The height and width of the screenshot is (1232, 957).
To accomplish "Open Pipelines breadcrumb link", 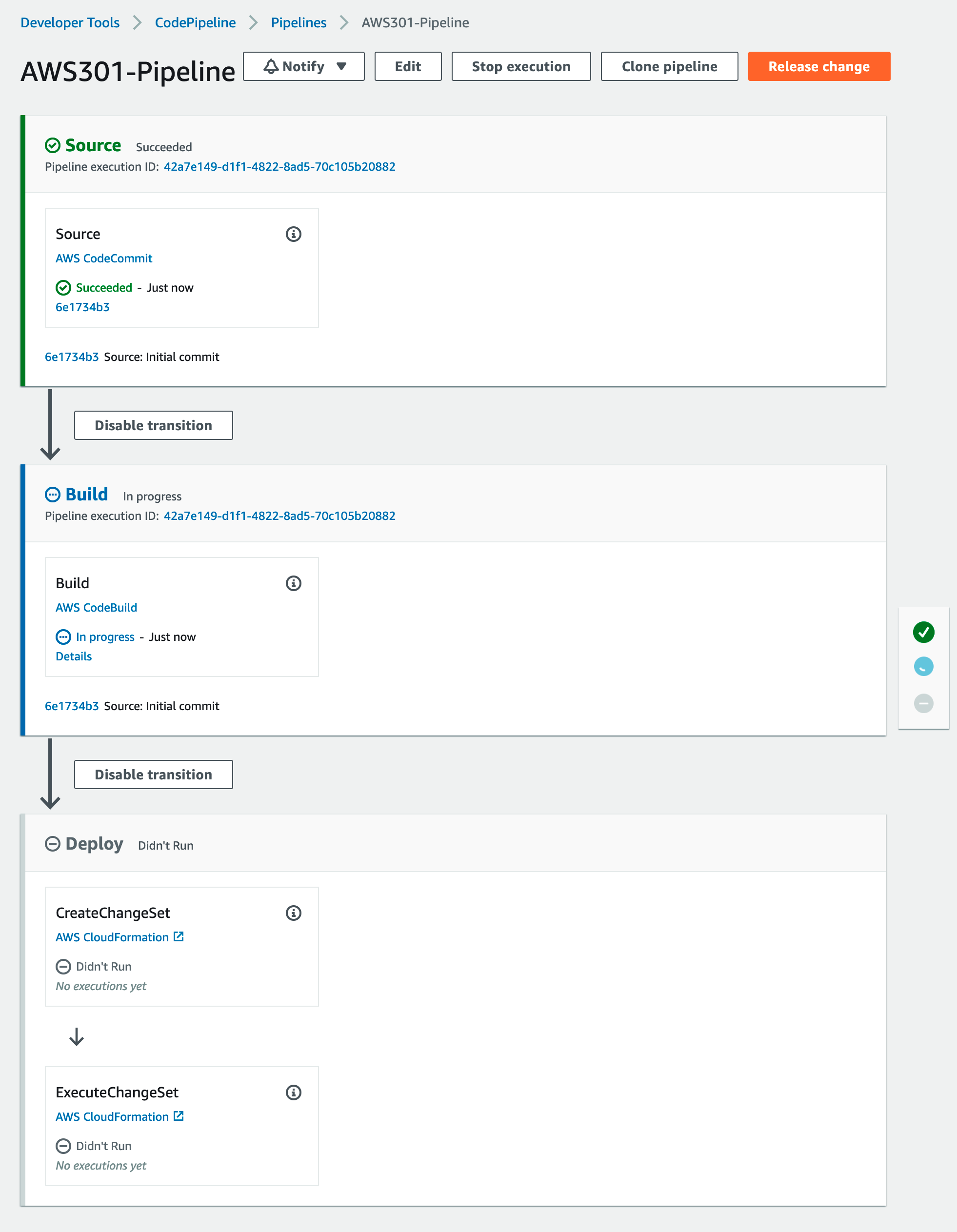I will tap(299, 22).
